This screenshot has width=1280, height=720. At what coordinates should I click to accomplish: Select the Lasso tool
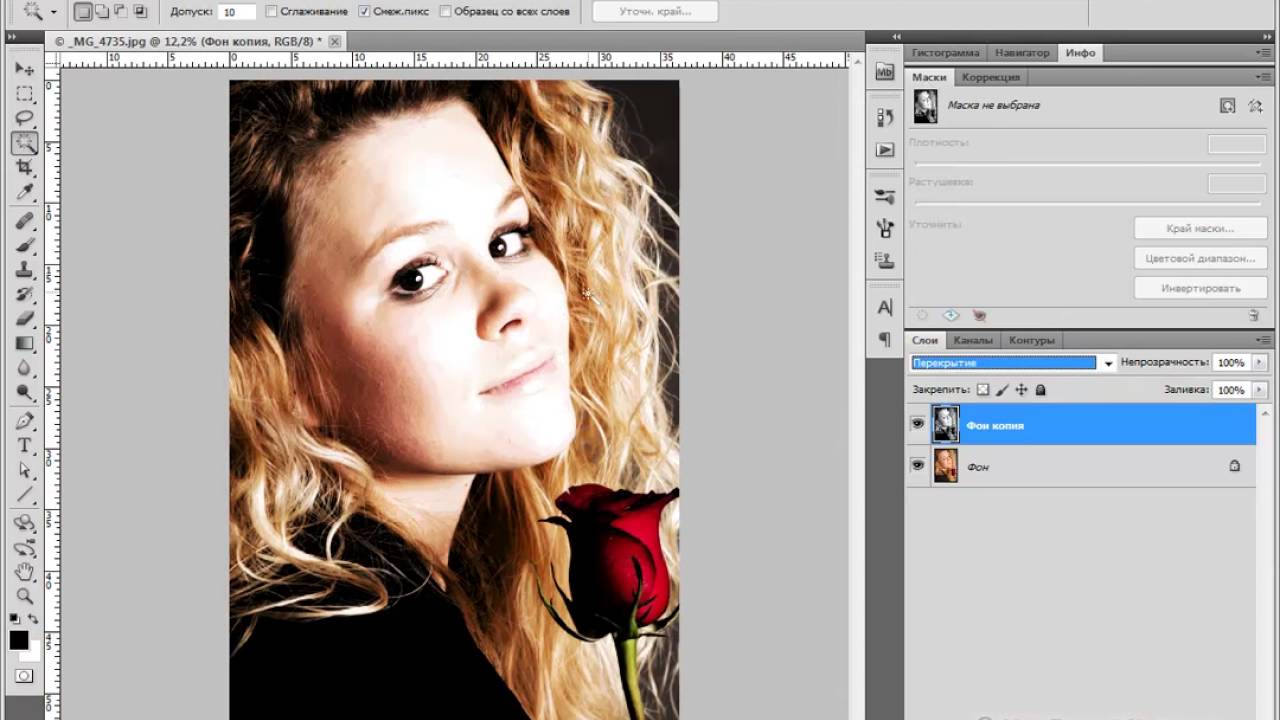(25, 118)
